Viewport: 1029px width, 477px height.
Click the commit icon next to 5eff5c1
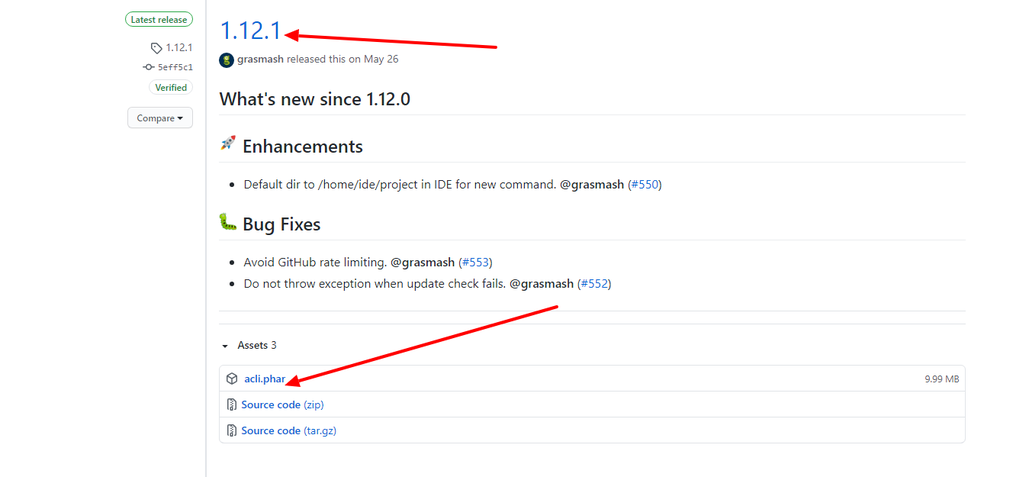[148, 67]
